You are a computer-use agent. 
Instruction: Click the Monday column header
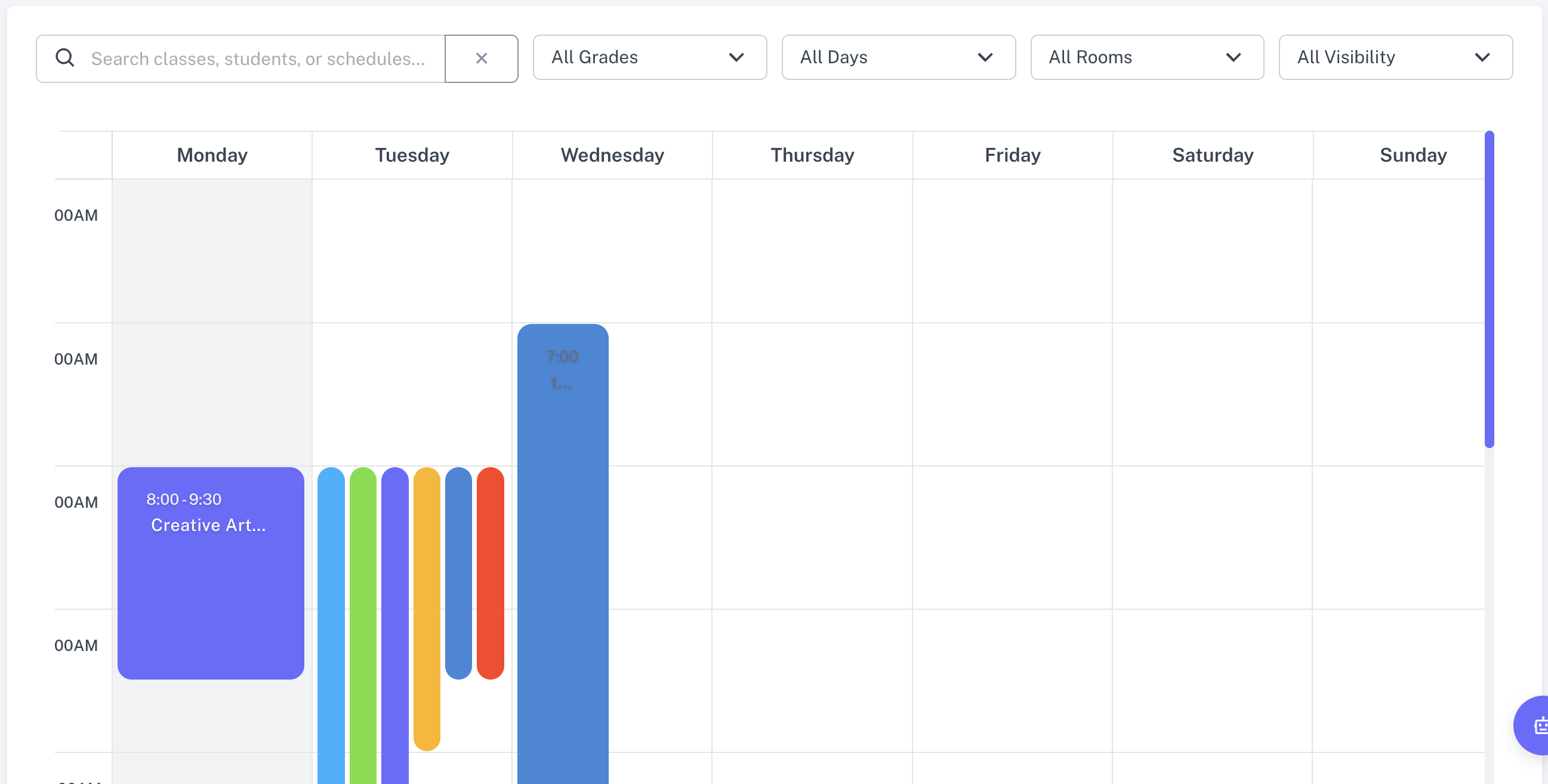[x=211, y=155]
